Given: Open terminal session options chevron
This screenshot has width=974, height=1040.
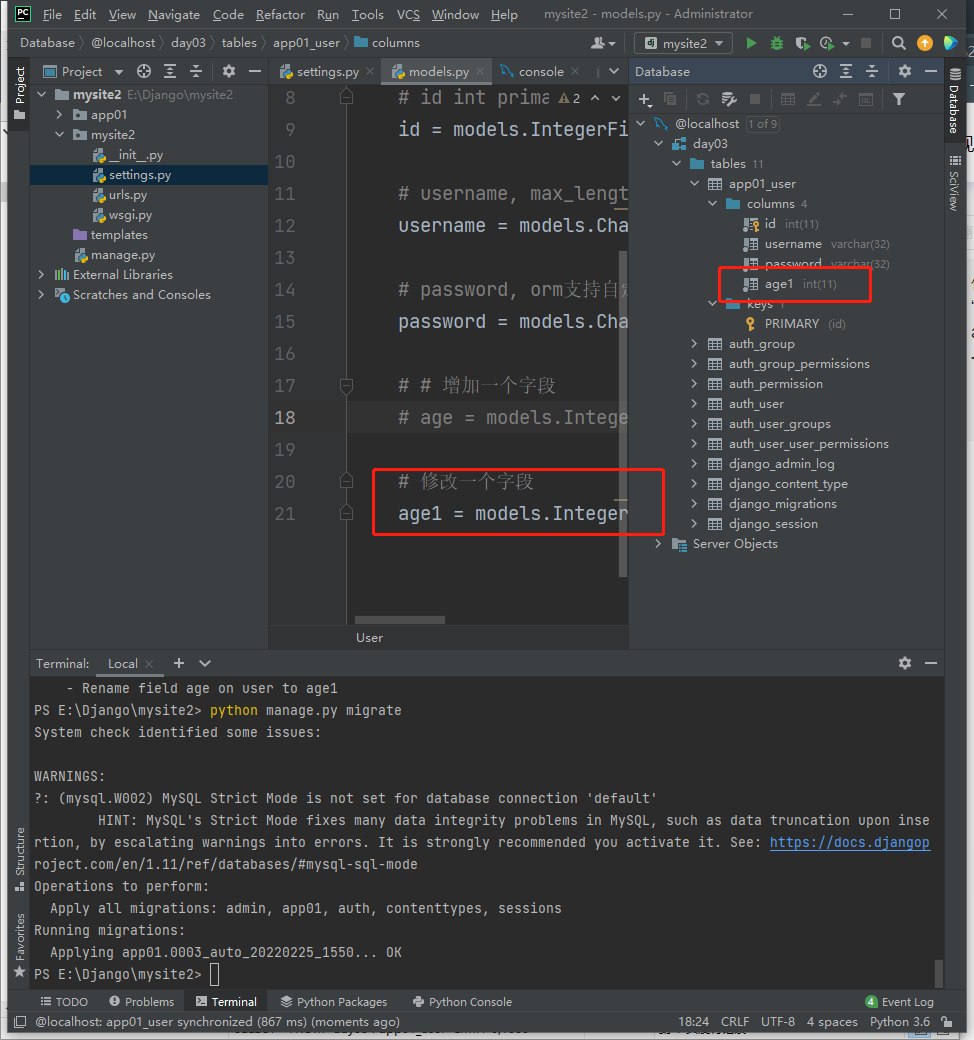Looking at the screenshot, I should [x=205, y=663].
